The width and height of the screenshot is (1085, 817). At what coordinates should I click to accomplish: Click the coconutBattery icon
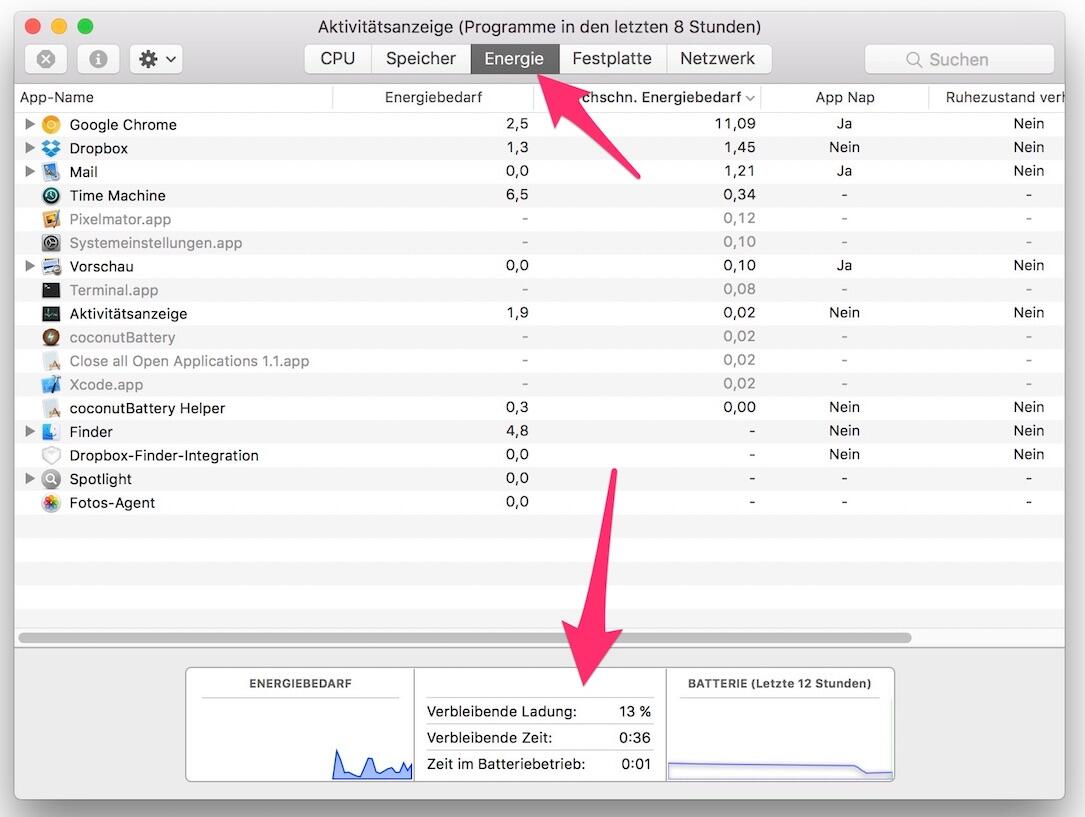click(51, 338)
